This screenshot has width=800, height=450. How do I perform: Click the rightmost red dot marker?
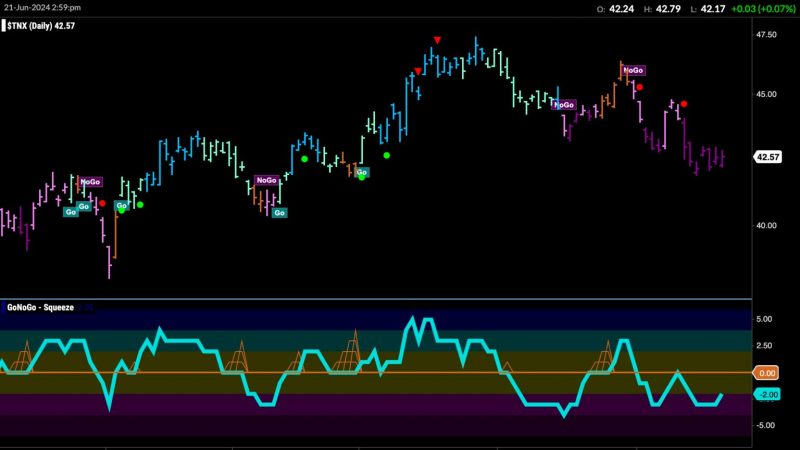pos(684,104)
